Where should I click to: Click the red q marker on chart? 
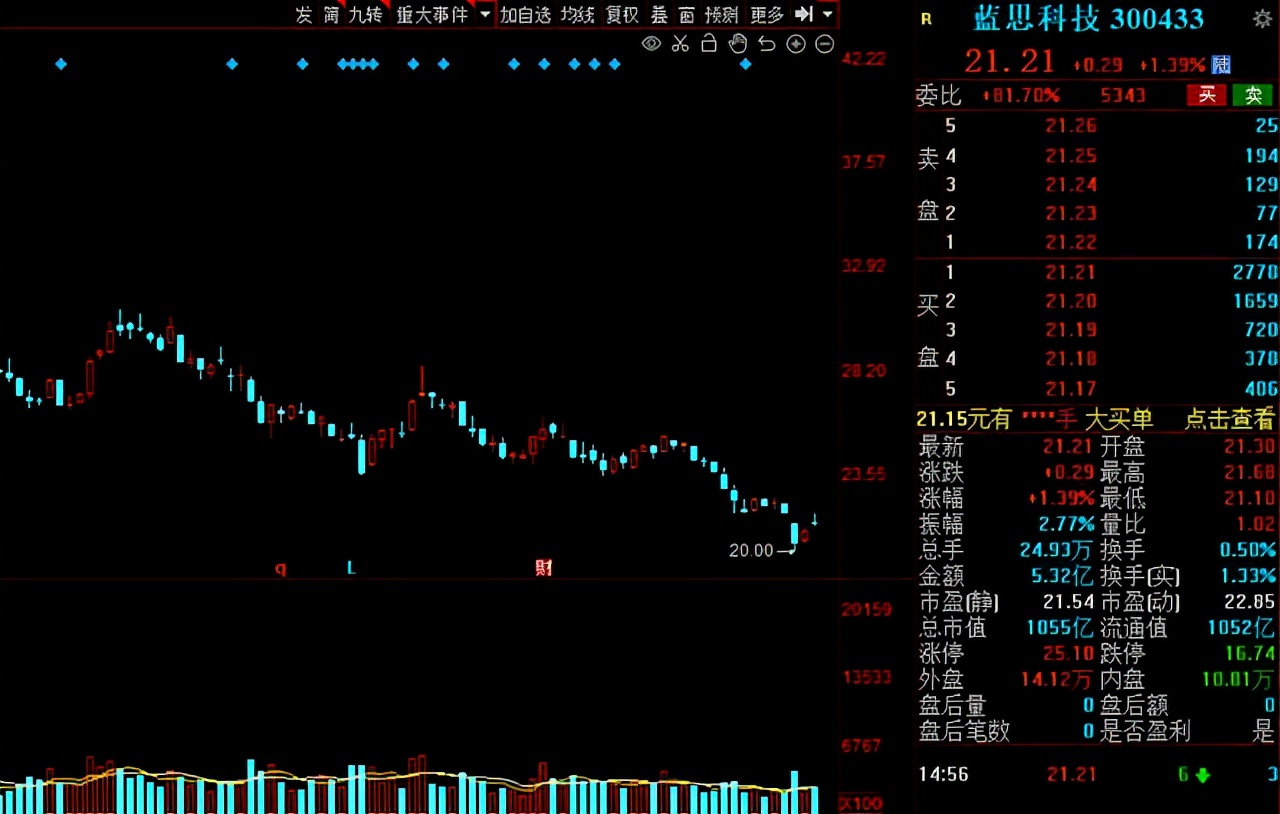click(x=280, y=569)
